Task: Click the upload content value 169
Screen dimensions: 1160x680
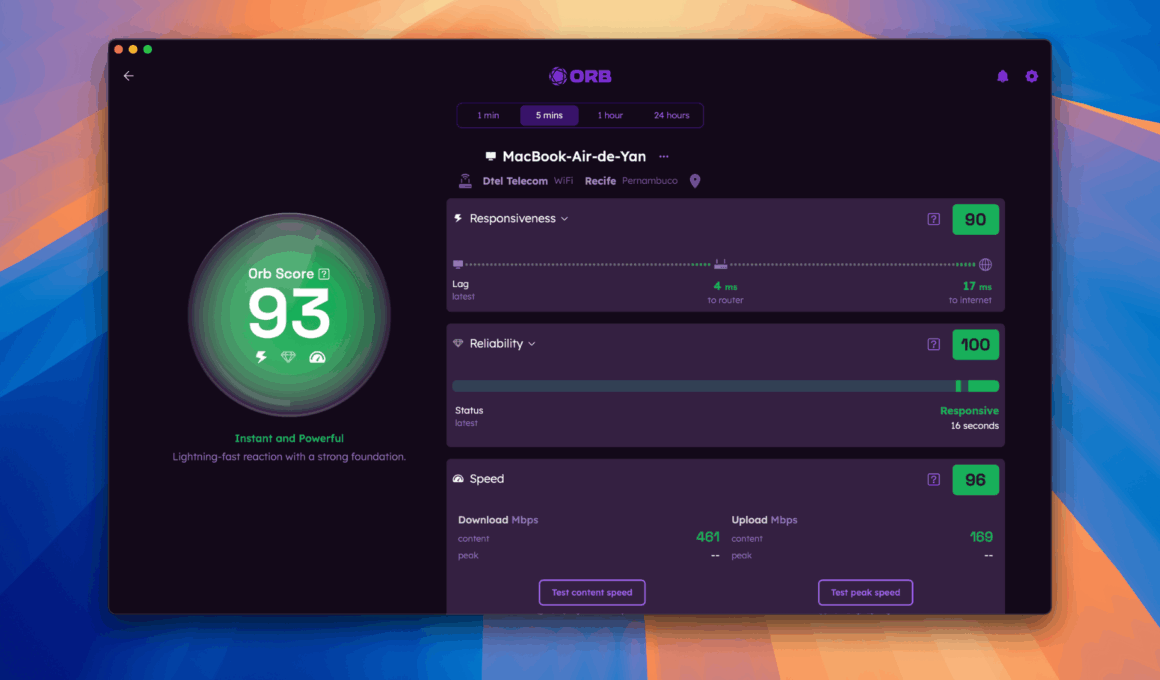Action: (x=981, y=536)
